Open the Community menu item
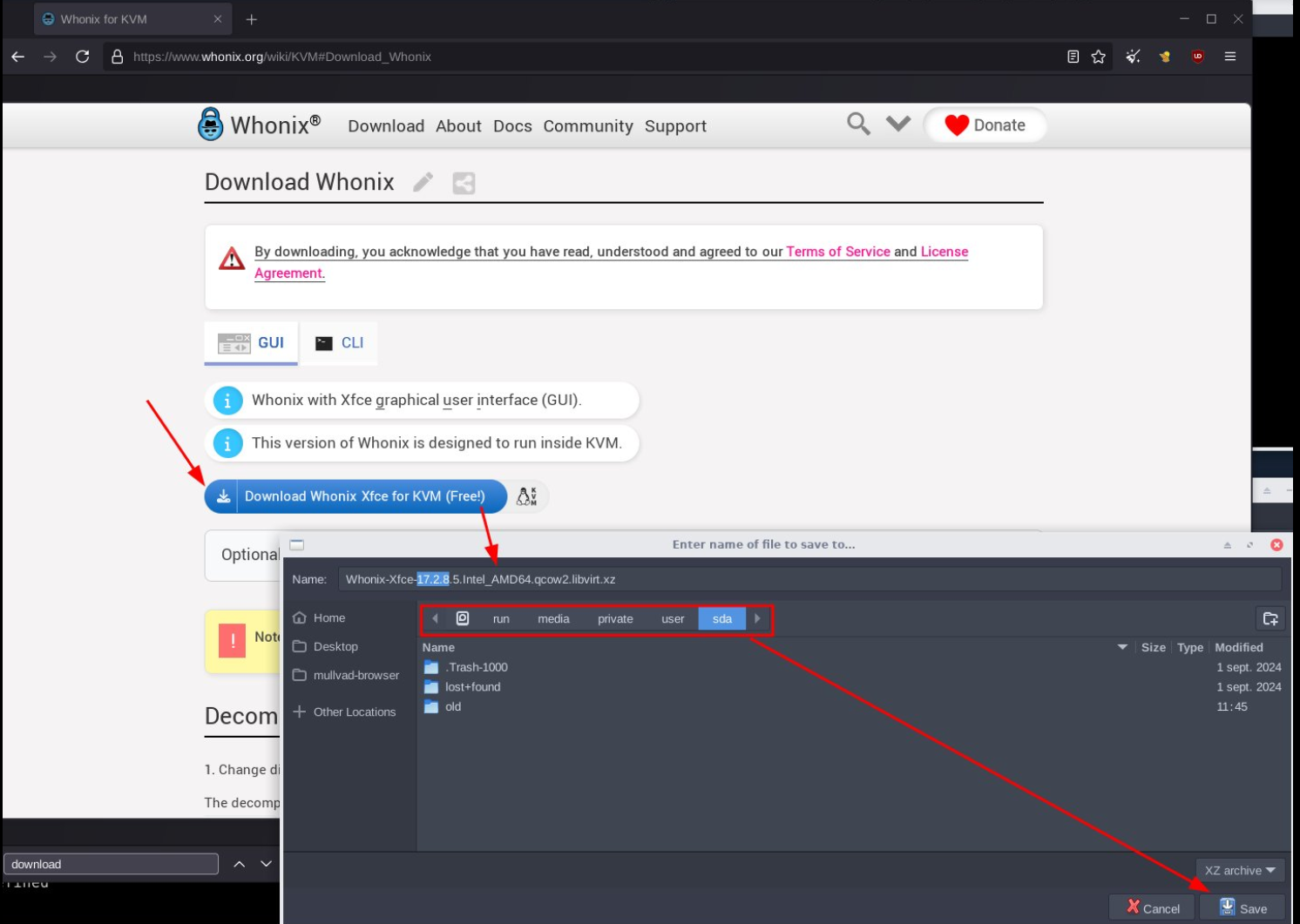Viewport: 1300px width, 924px height. [x=588, y=126]
